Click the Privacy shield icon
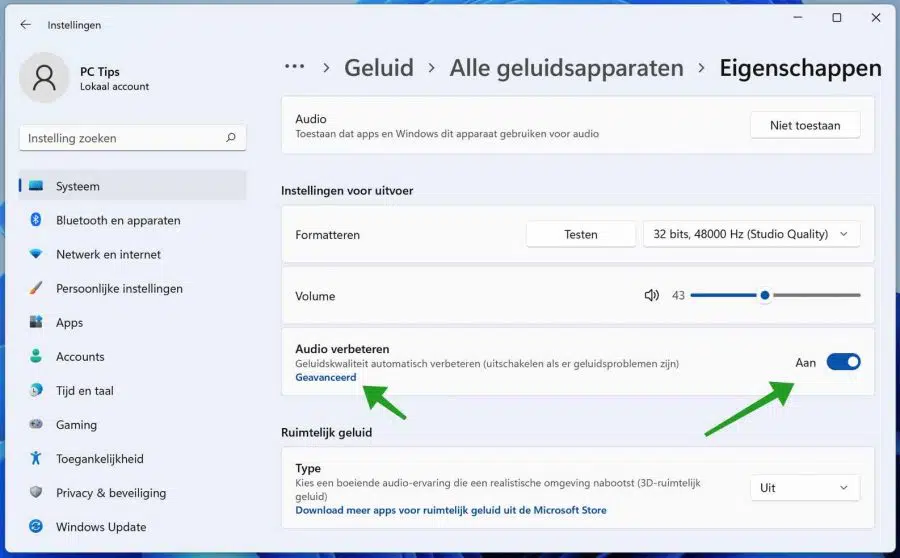Image resolution: width=900 pixels, height=558 pixels. (x=36, y=493)
